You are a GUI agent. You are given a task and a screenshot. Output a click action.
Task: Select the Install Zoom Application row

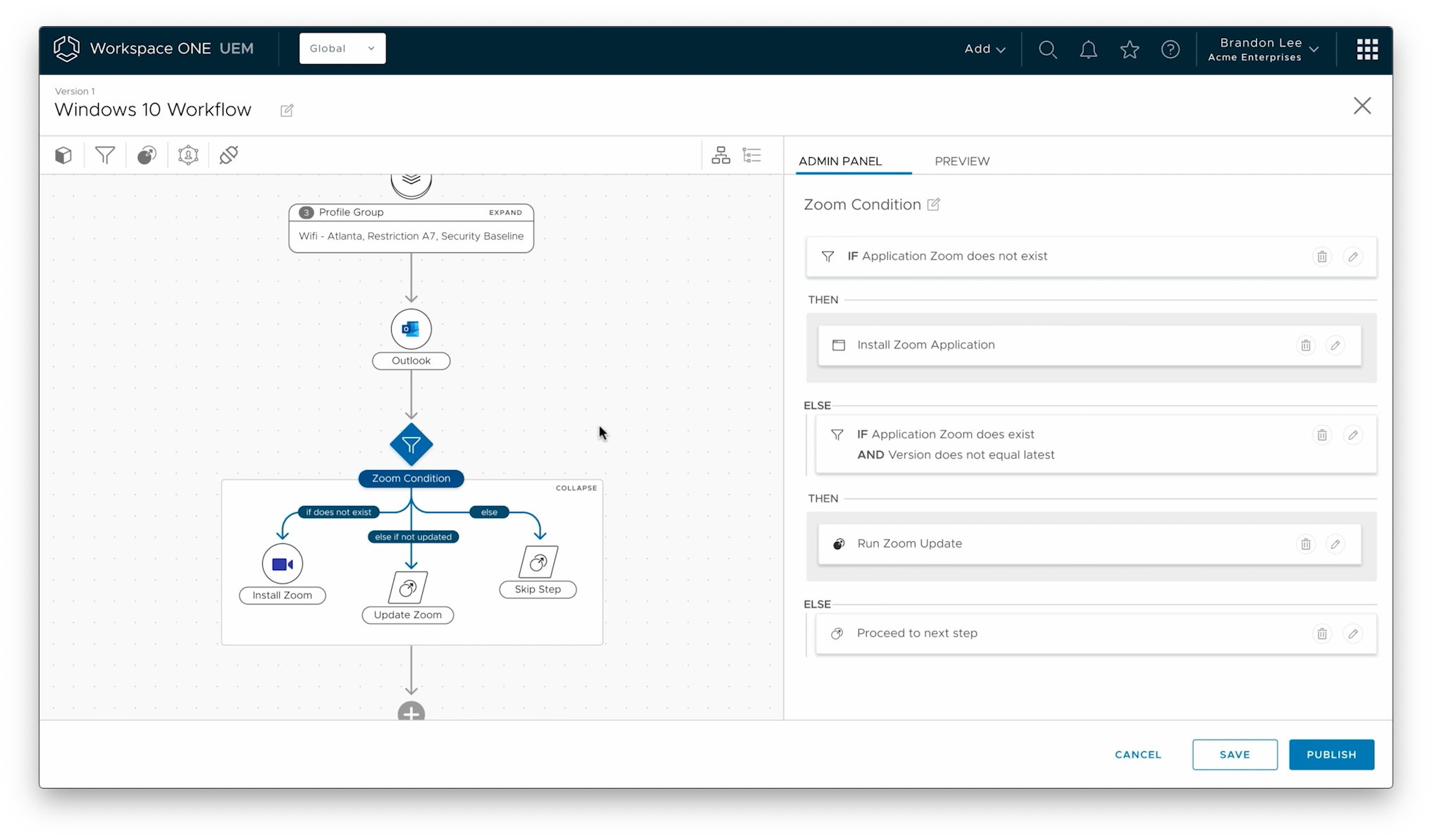coord(1090,345)
